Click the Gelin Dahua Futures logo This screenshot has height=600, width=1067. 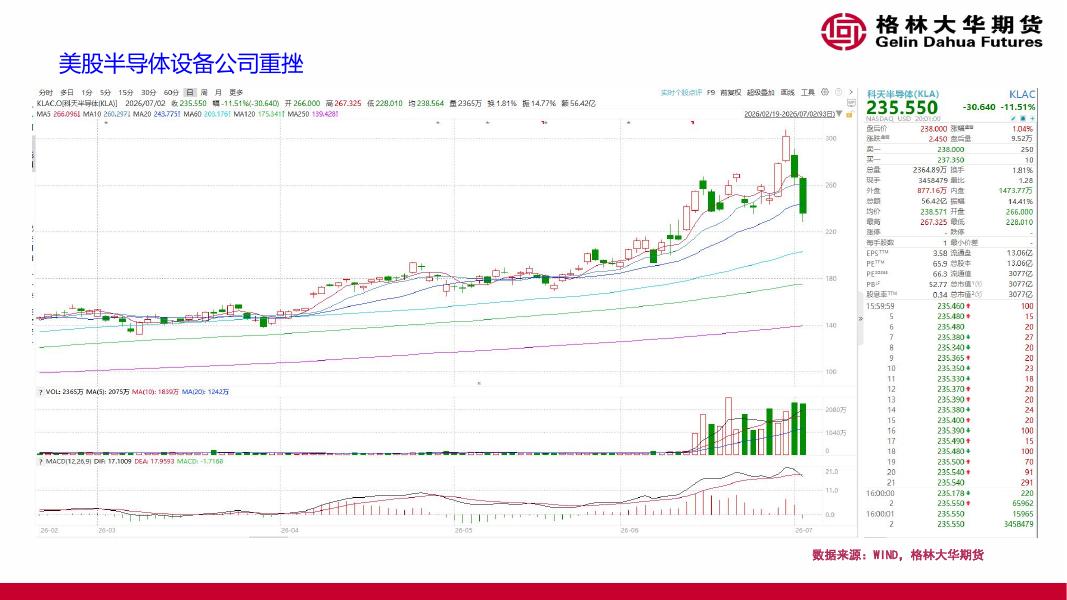(931, 31)
